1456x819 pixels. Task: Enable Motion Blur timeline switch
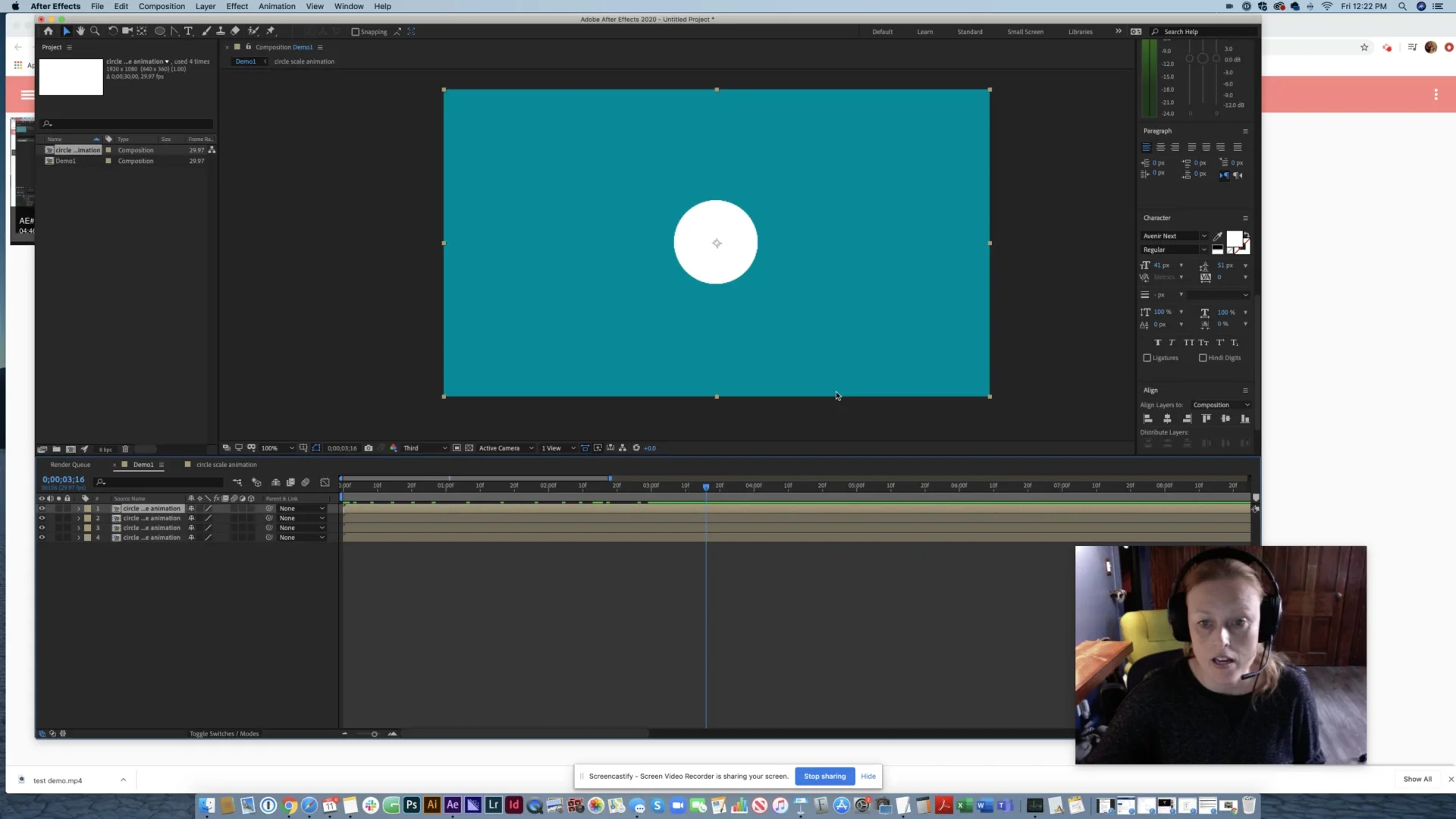[306, 482]
